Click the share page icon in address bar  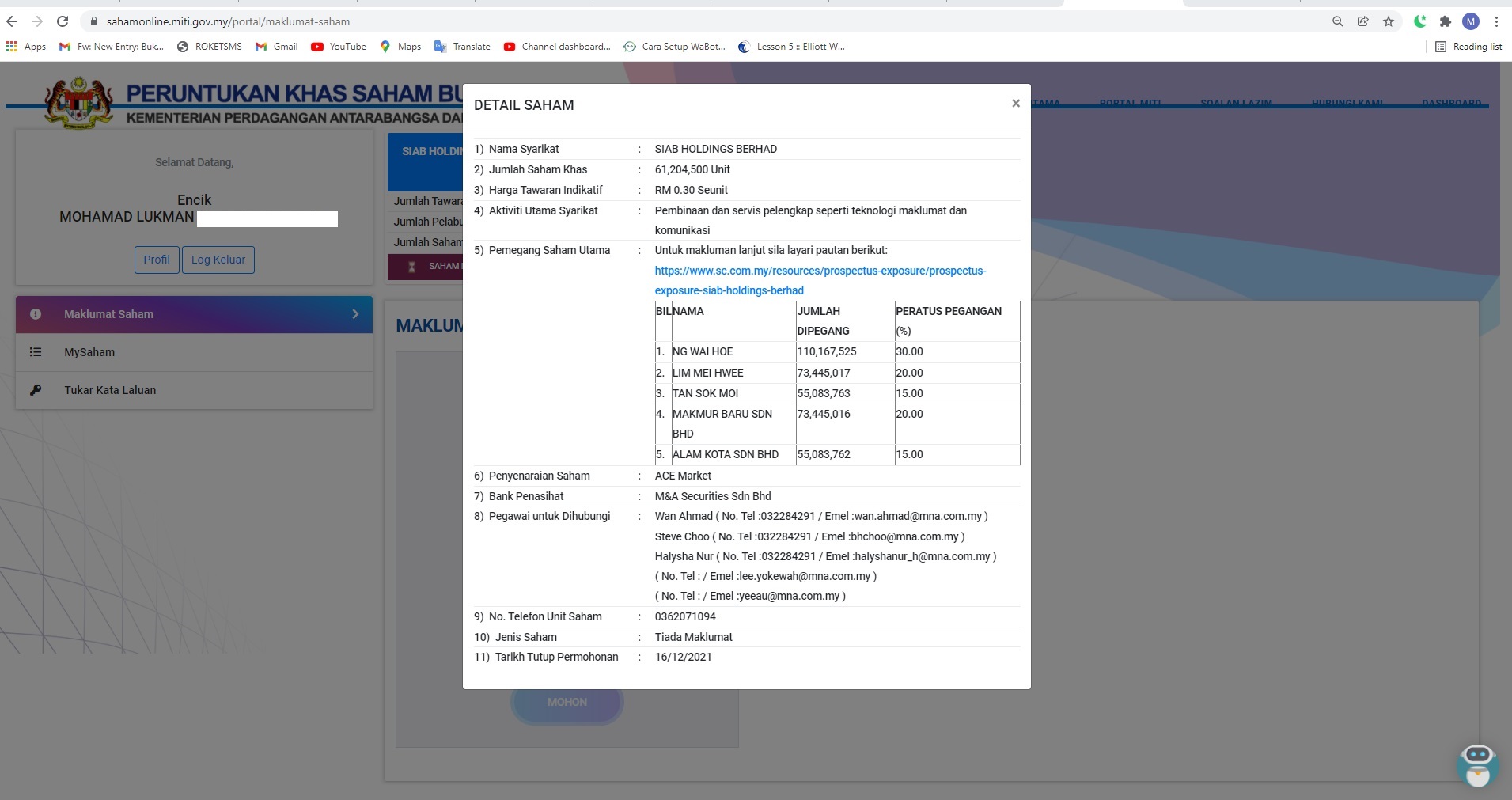tap(1362, 21)
